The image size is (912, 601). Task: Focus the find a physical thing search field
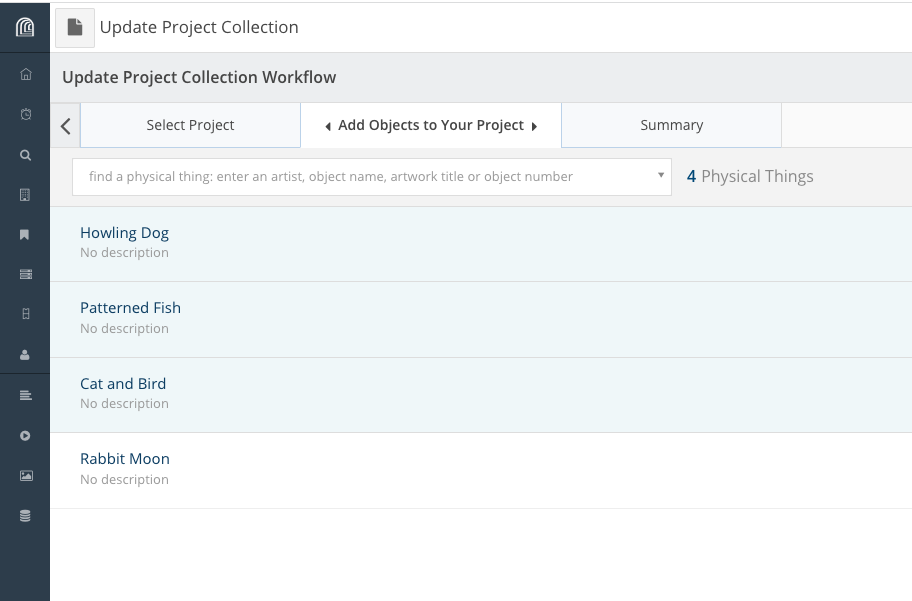click(x=372, y=177)
